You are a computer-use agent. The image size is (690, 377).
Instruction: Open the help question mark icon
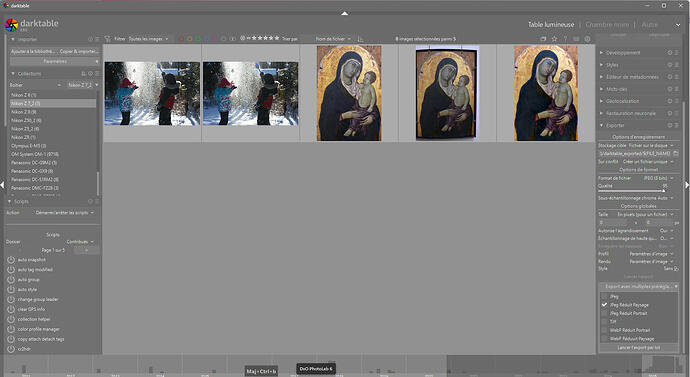pyautogui.click(x=565, y=39)
